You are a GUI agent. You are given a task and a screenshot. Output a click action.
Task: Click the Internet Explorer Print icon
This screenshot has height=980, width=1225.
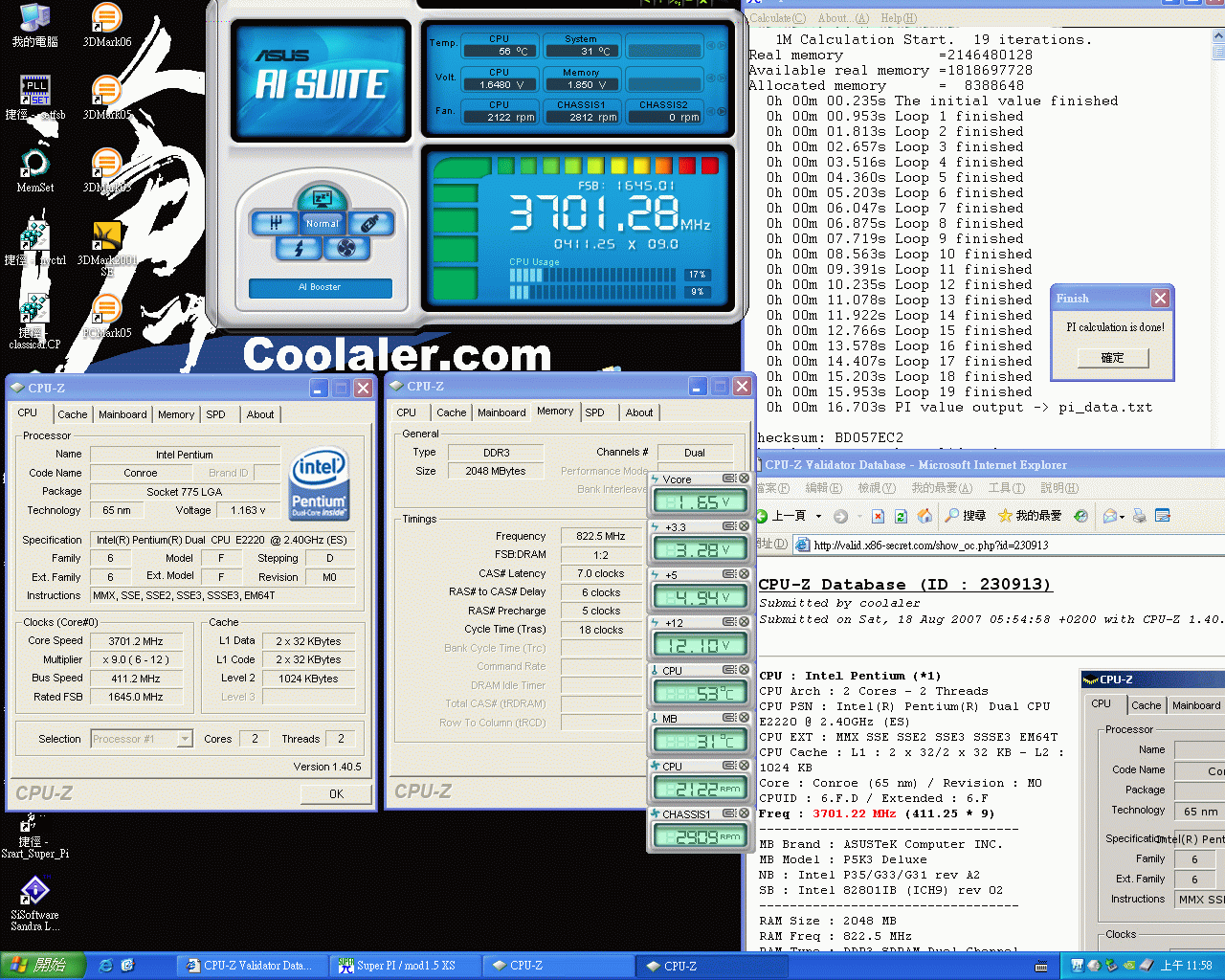[x=1139, y=516]
